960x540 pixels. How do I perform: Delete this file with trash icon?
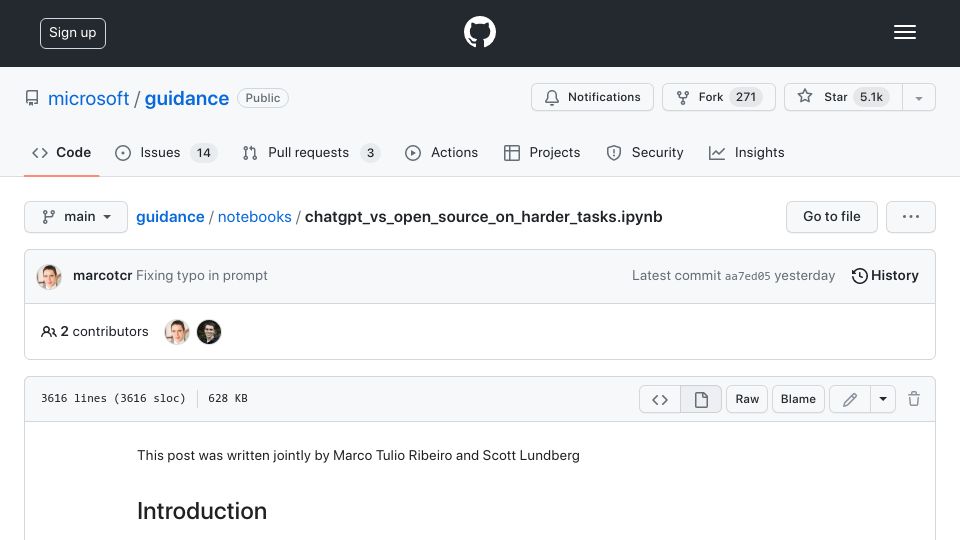coord(914,399)
